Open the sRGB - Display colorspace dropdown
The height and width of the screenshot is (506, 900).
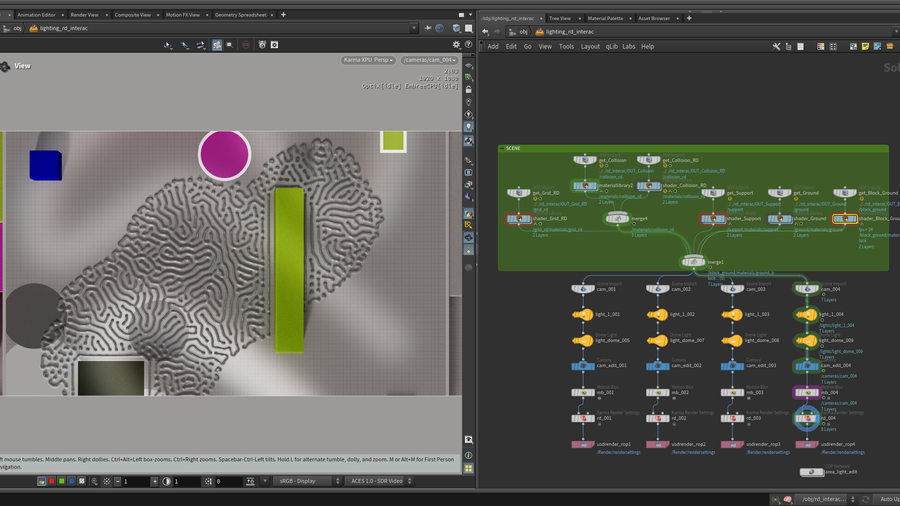coord(305,481)
